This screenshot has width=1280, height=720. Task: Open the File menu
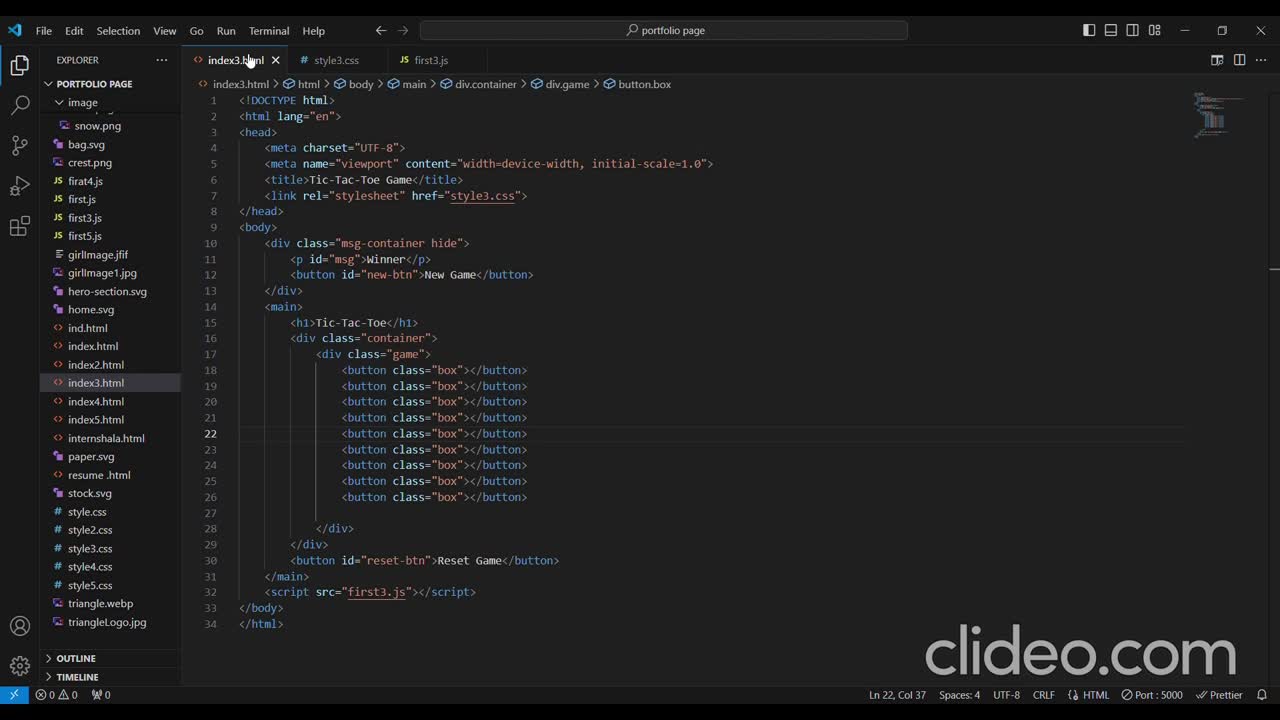[x=44, y=31]
